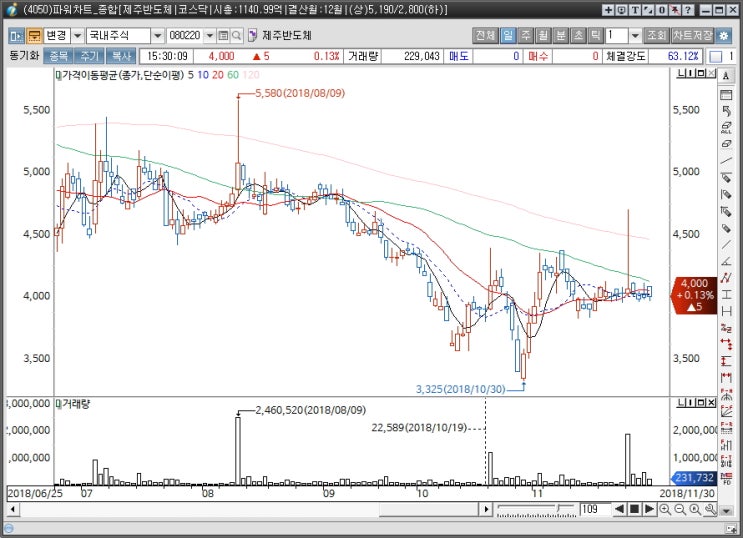Click the horizontal scrollbar thumb
This screenshot has height=538, width=743.
[429, 510]
